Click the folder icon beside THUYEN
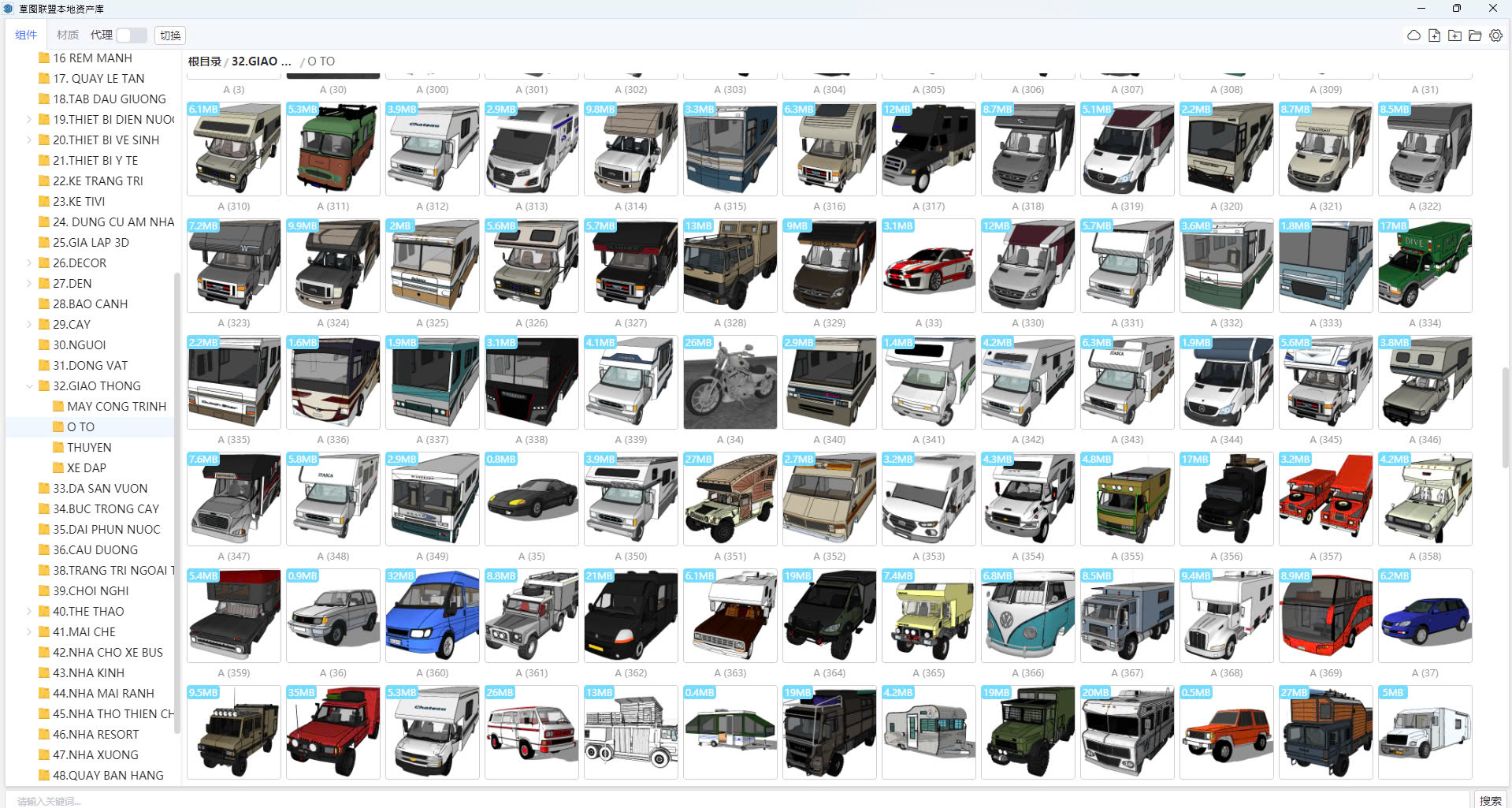The image size is (1512, 808). tap(58, 448)
